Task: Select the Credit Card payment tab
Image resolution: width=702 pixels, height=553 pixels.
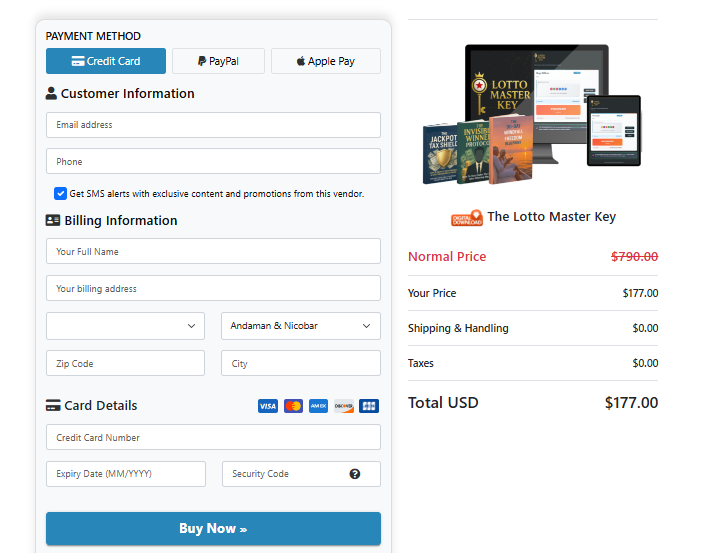Action: pyautogui.click(x=106, y=61)
